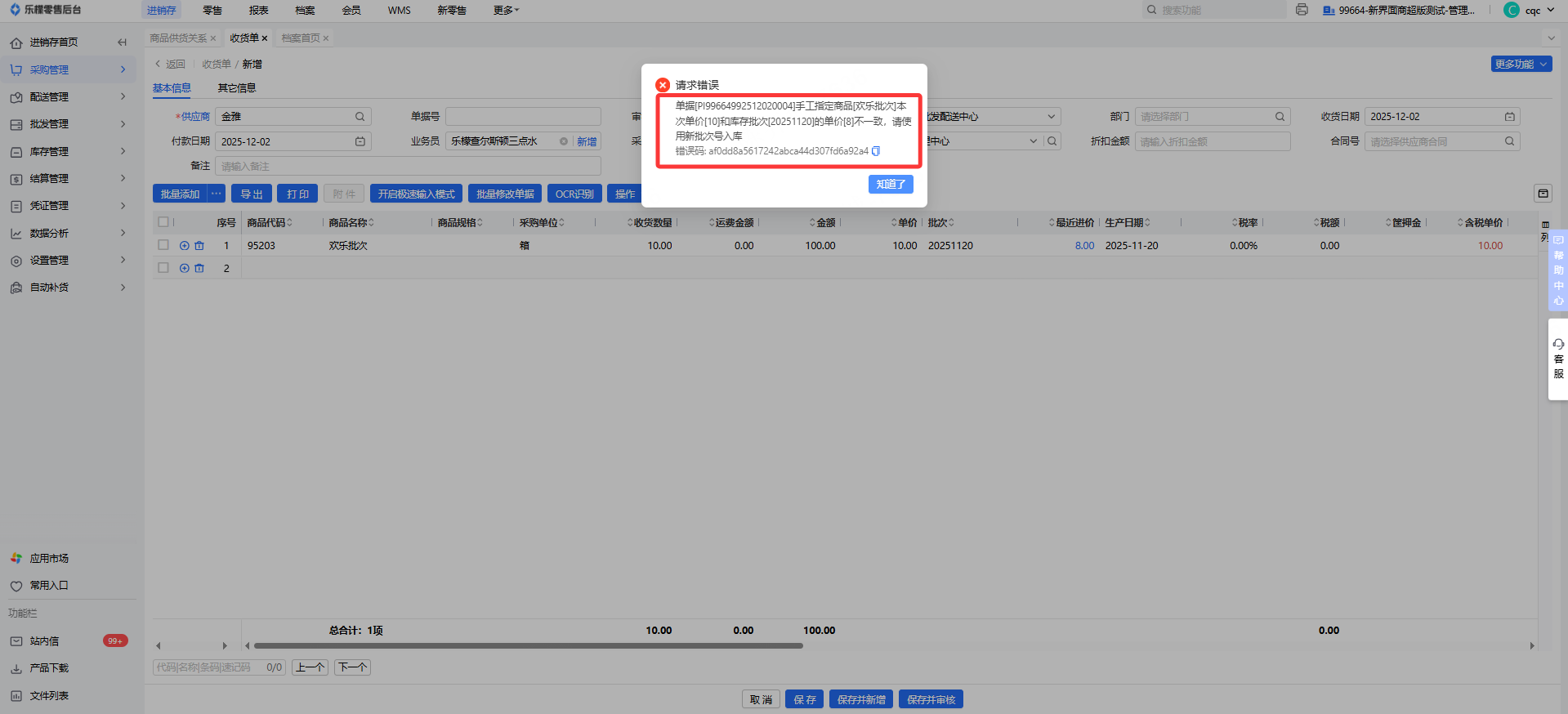Screen dimensions: 1568x714
Task: Open the 帮助中心 side panel
Action: (1558, 270)
